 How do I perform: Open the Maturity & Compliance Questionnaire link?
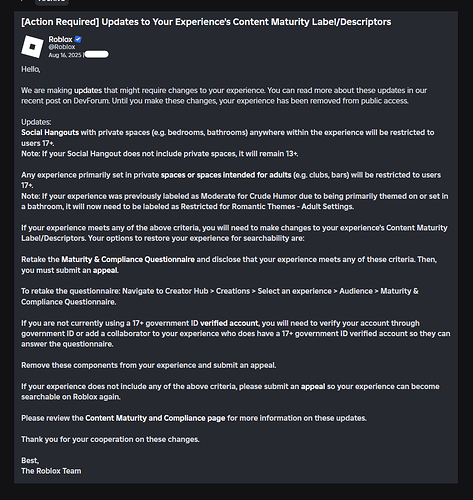click(128, 260)
